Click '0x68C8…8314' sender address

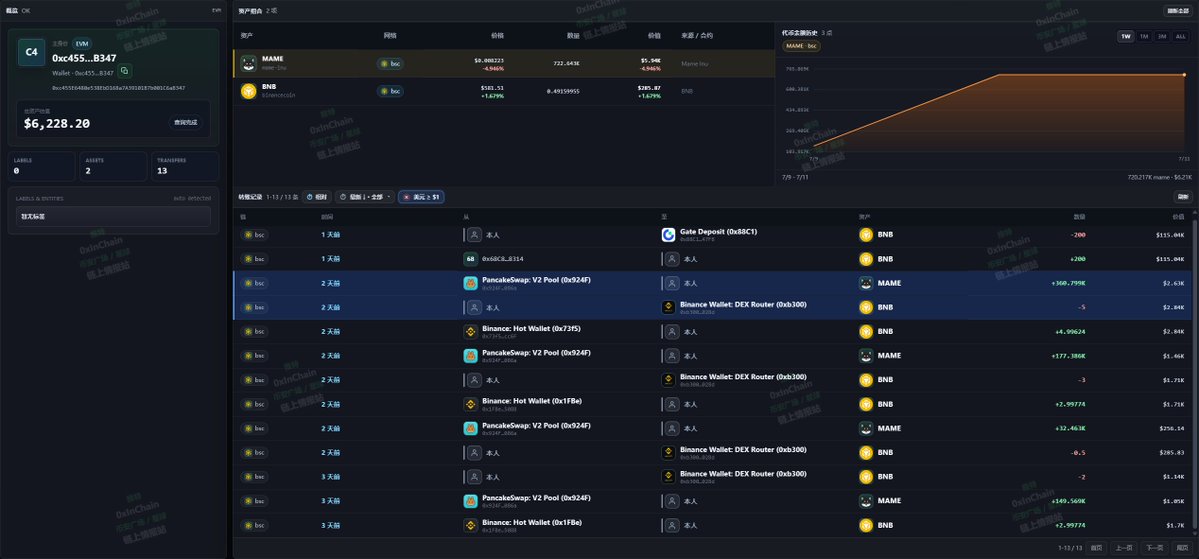pos(502,259)
